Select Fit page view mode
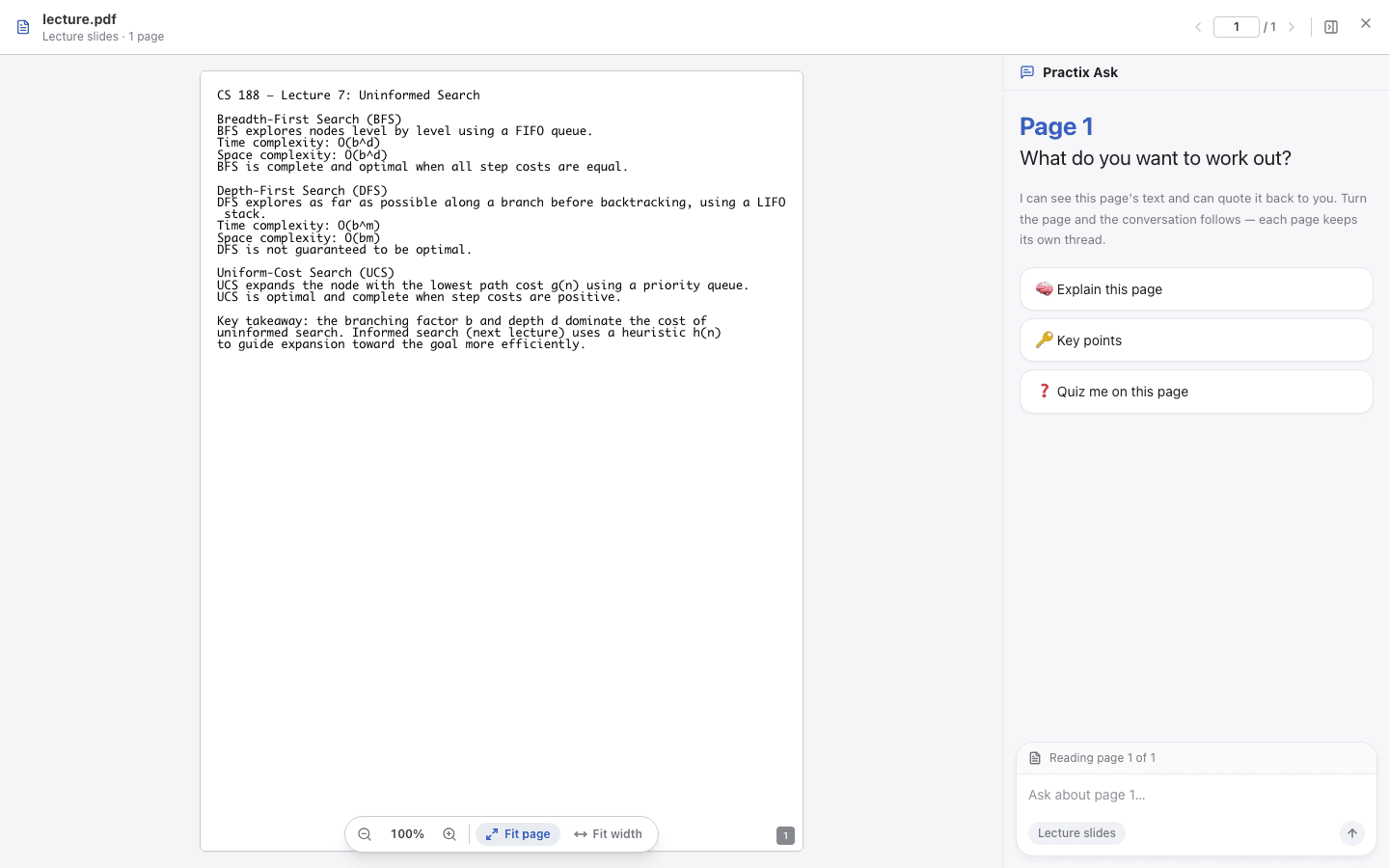The width and height of the screenshot is (1389, 868). tap(518, 834)
